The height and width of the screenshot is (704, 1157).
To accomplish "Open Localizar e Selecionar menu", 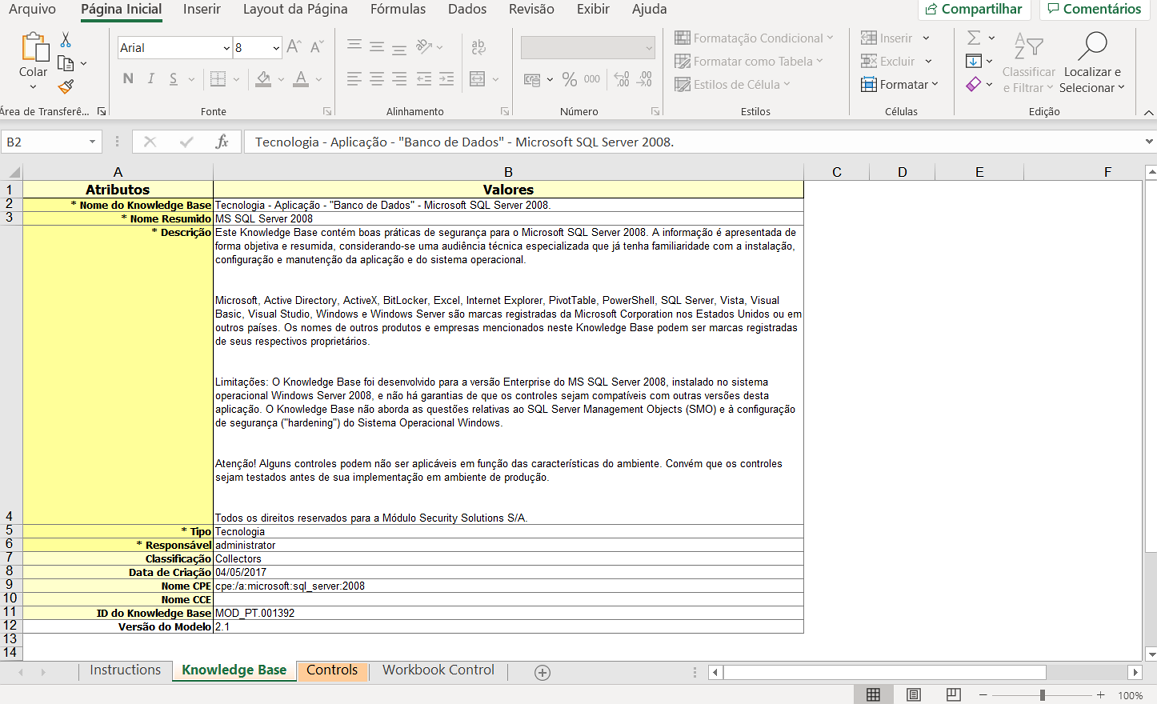I will [x=1092, y=63].
